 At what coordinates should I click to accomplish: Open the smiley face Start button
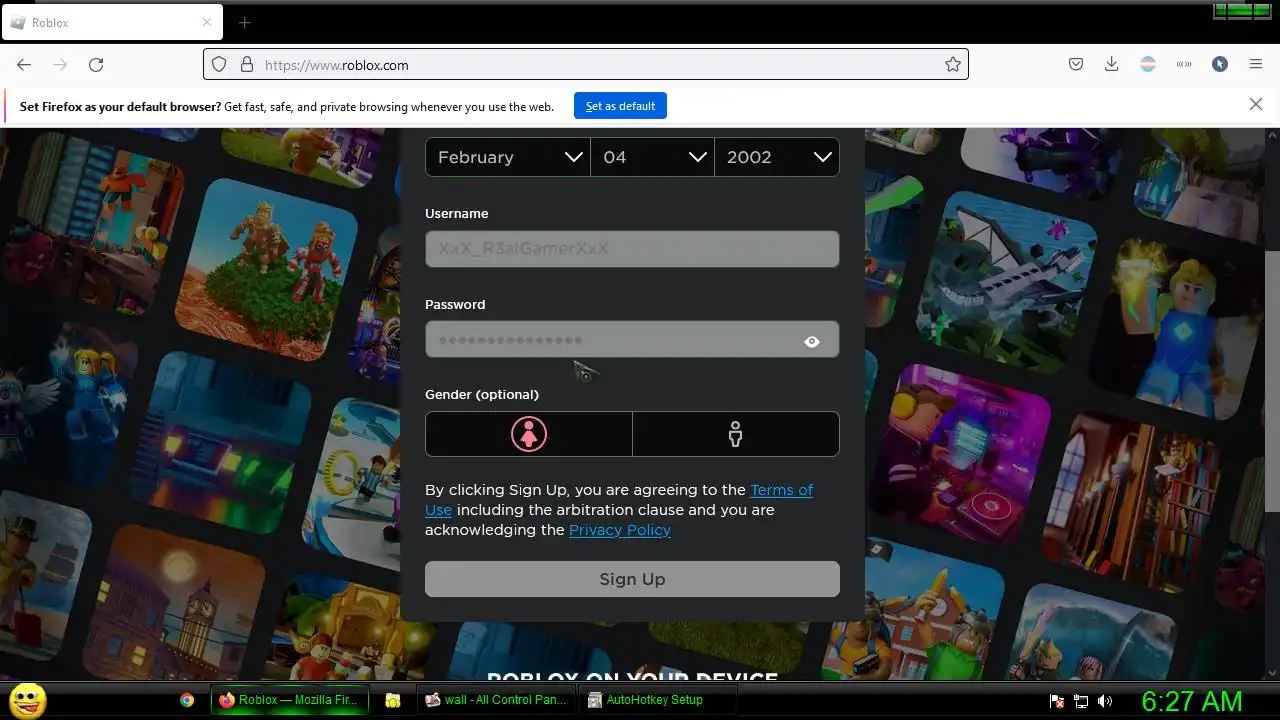pos(27,700)
